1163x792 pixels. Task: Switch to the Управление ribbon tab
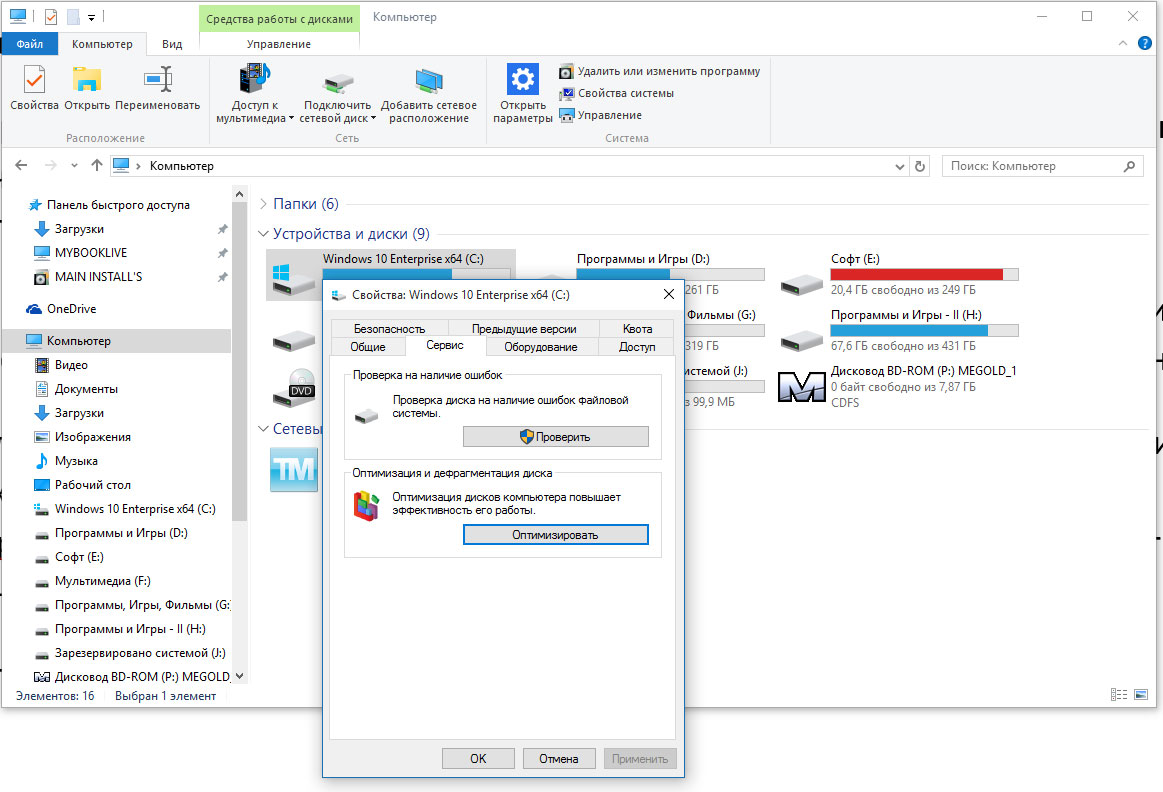coord(279,44)
